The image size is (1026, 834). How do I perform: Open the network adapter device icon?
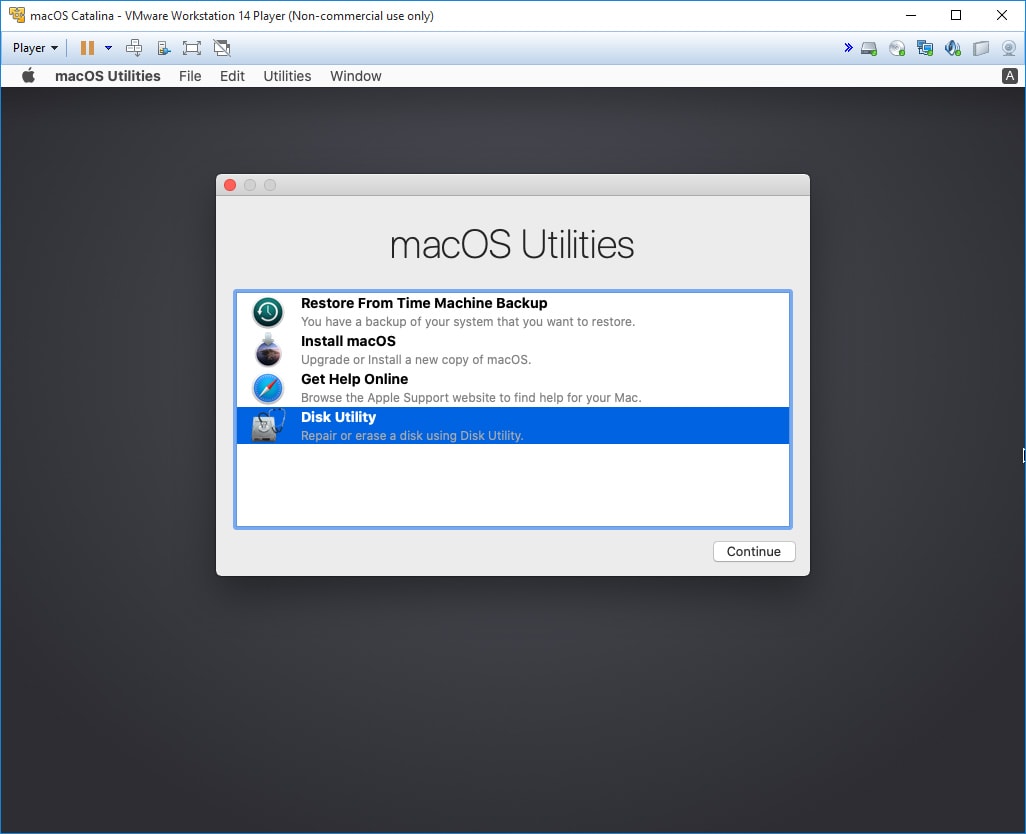tap(925, 47)
